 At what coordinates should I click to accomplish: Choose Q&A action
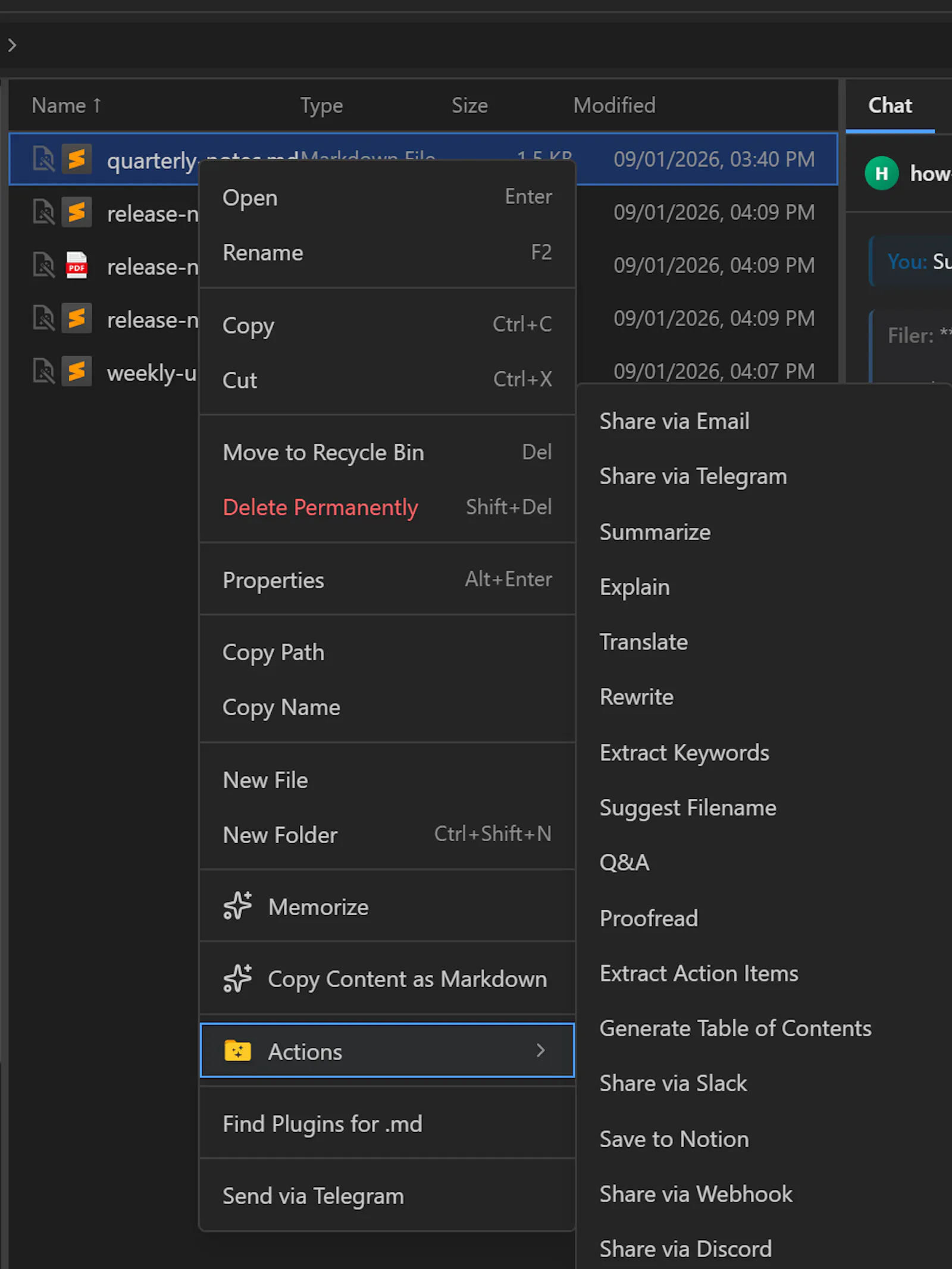pyautogui.click(x=765, y=863)
